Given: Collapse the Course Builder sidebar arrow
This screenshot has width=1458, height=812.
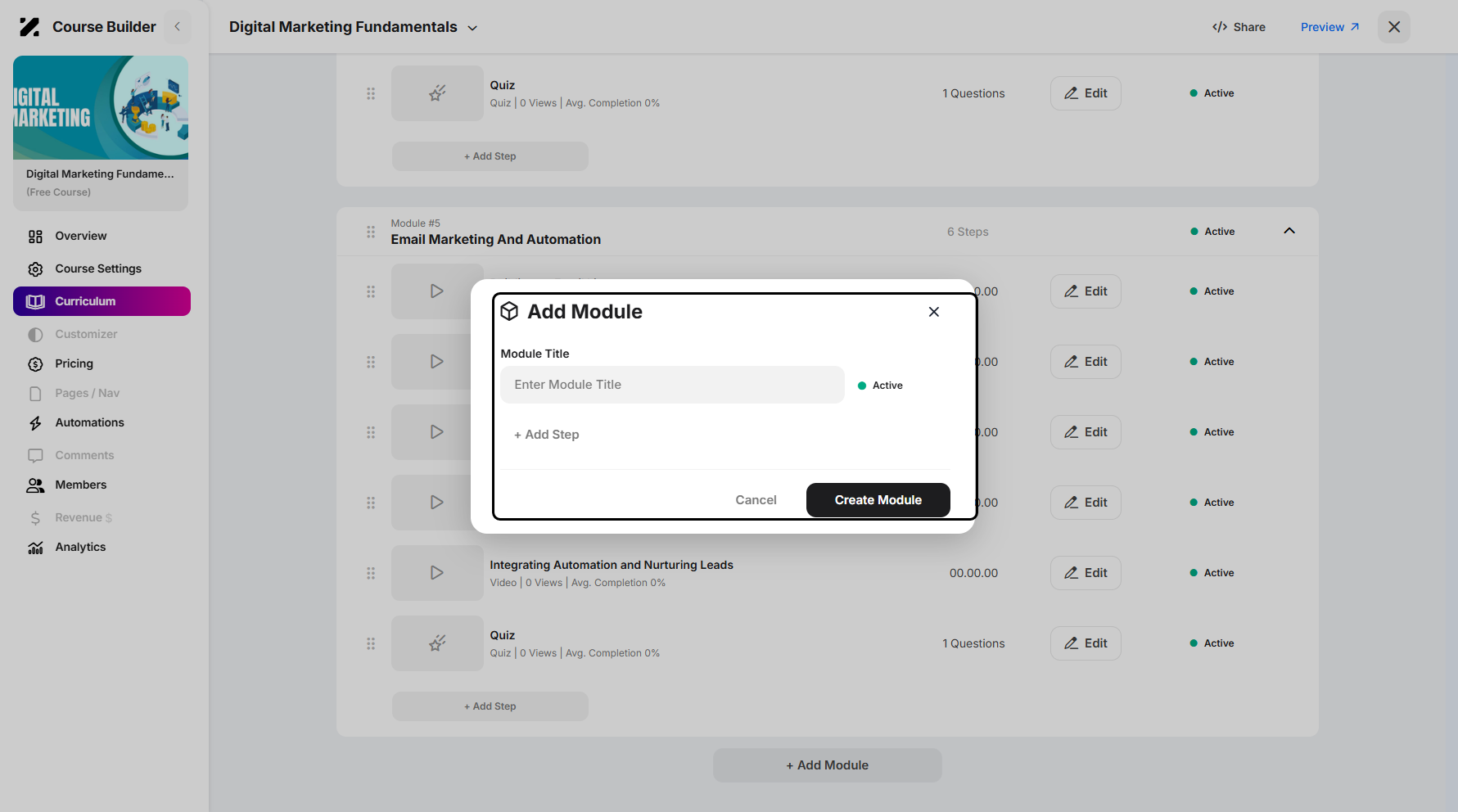Looking at the screenshot, I should (178, 27).
